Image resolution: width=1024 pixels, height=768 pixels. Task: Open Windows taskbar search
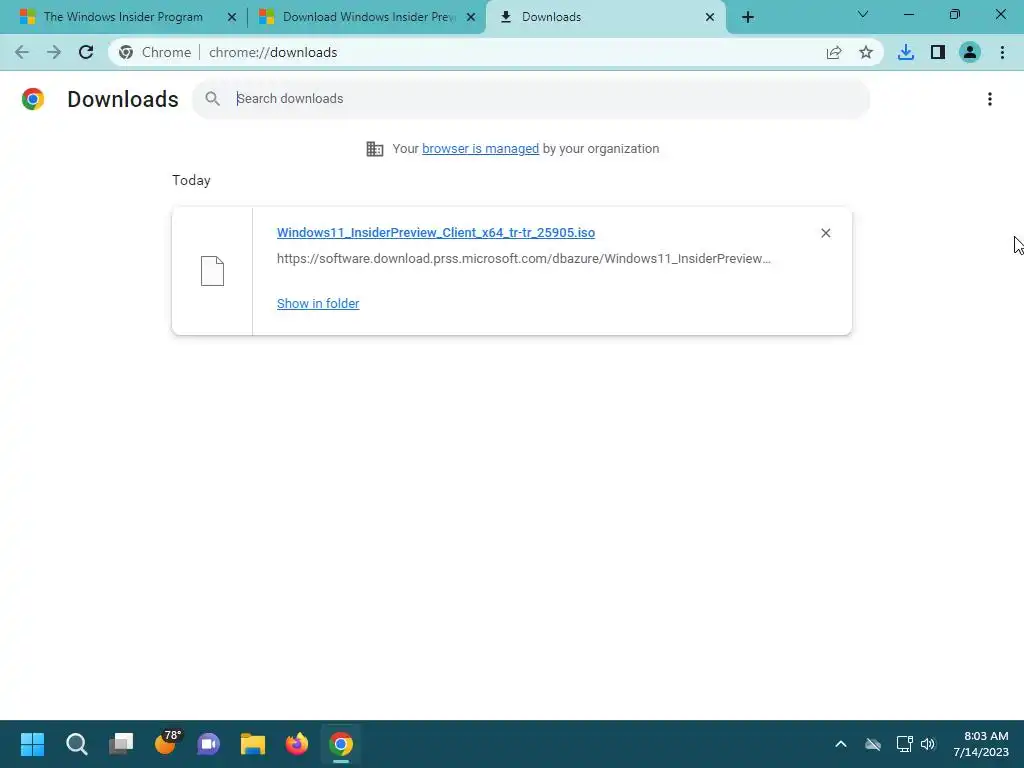click(76, 744)
